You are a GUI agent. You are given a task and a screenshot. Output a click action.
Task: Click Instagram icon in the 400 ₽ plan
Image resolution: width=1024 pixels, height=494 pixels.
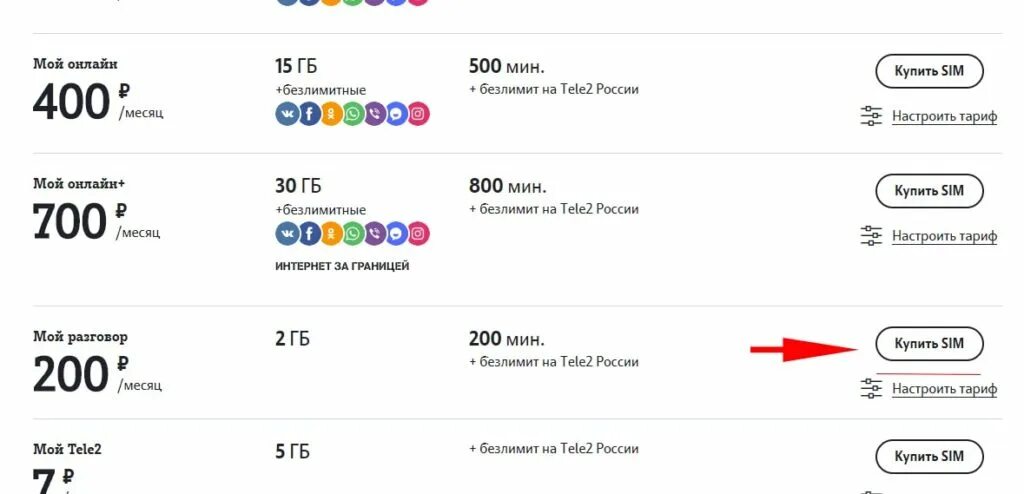click(x=419, y=114)
